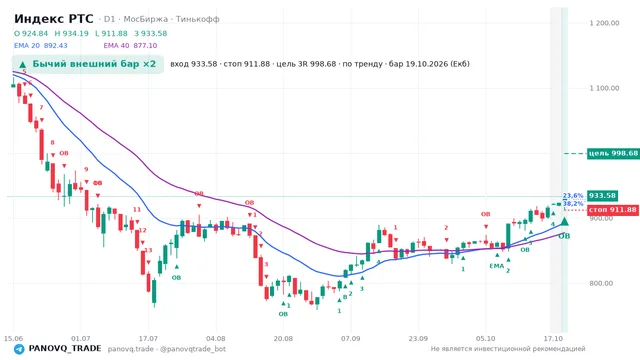
Task: Click the disclaimer "Не является инвестиционной рекомендацией"
Action: [x=508, y=349]
